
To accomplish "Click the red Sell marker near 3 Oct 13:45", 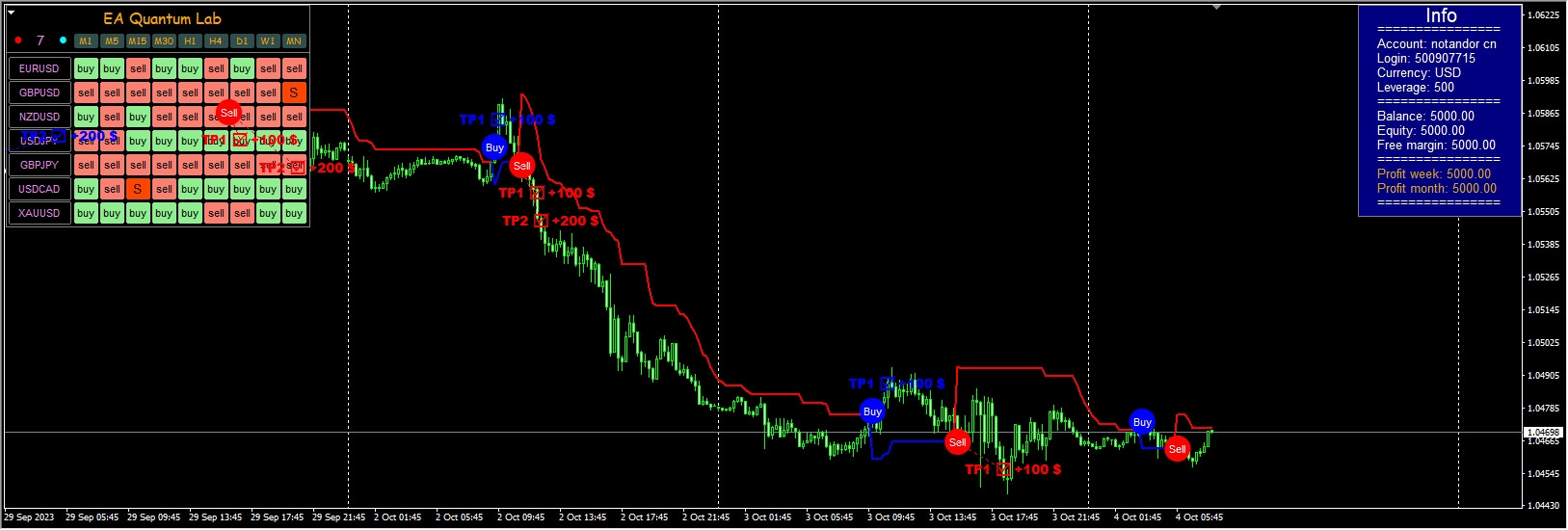I will [x=957, y=442].
